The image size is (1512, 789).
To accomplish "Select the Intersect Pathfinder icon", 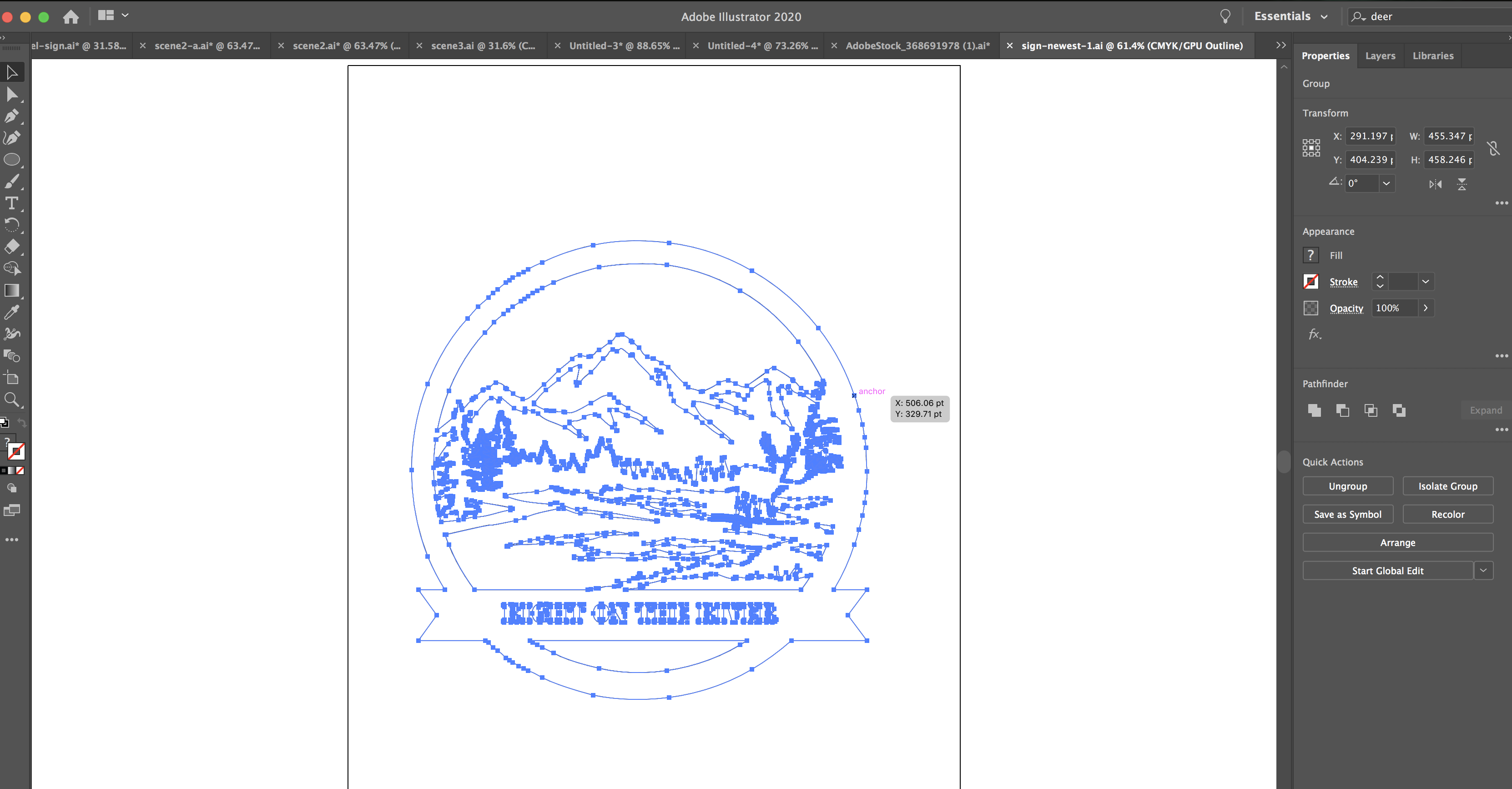I will pyautogui.click(x=1371, y=410).
